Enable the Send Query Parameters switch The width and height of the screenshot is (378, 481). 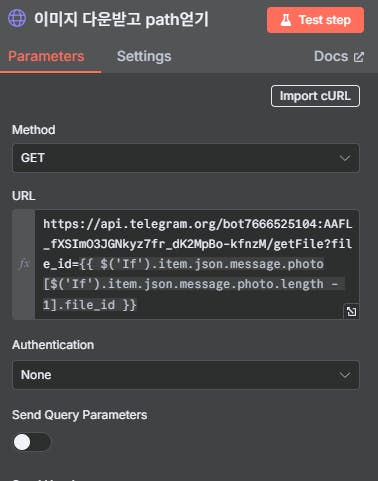pos(32,442)
